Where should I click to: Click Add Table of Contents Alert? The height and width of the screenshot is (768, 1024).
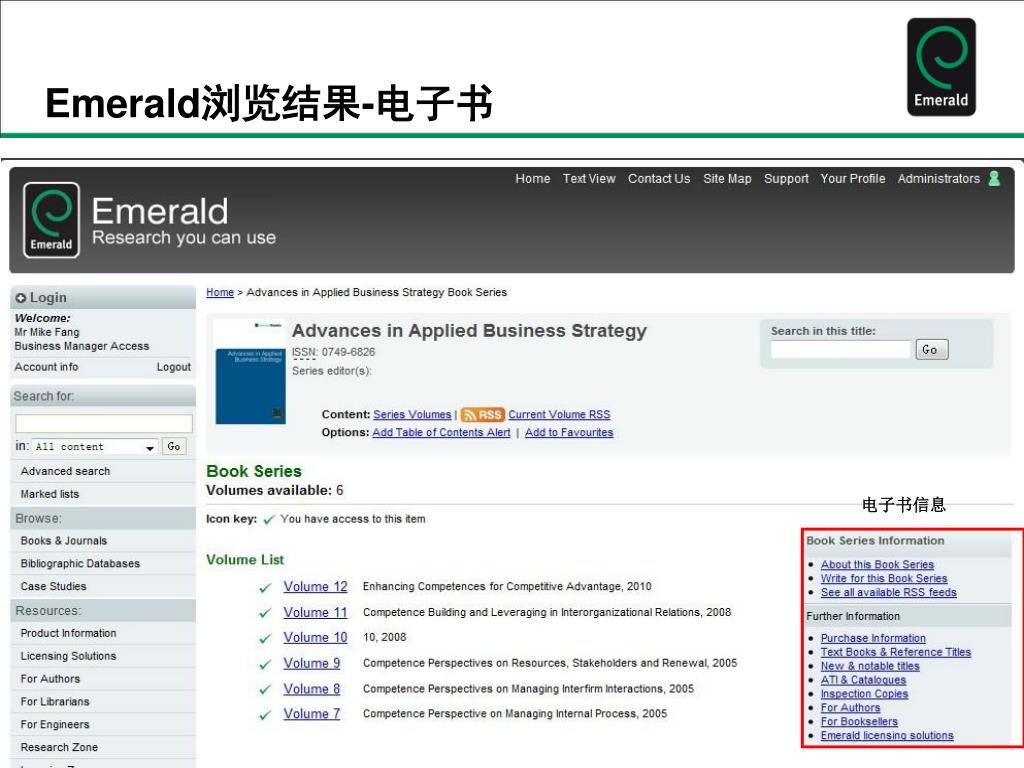tap(441, 432)
